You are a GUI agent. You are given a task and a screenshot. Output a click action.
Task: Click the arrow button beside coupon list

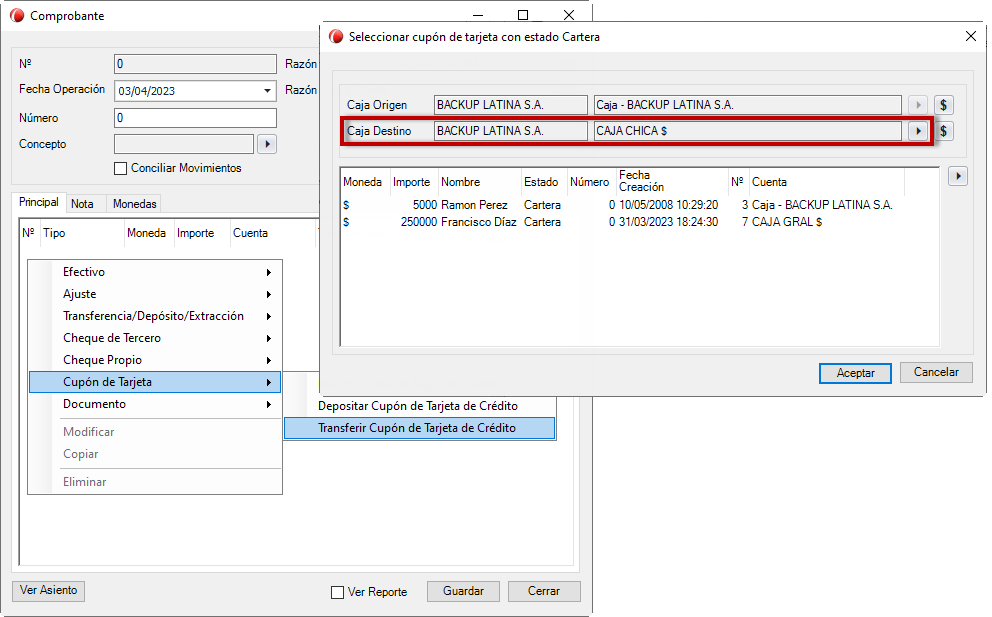click(x=958, y=176)
